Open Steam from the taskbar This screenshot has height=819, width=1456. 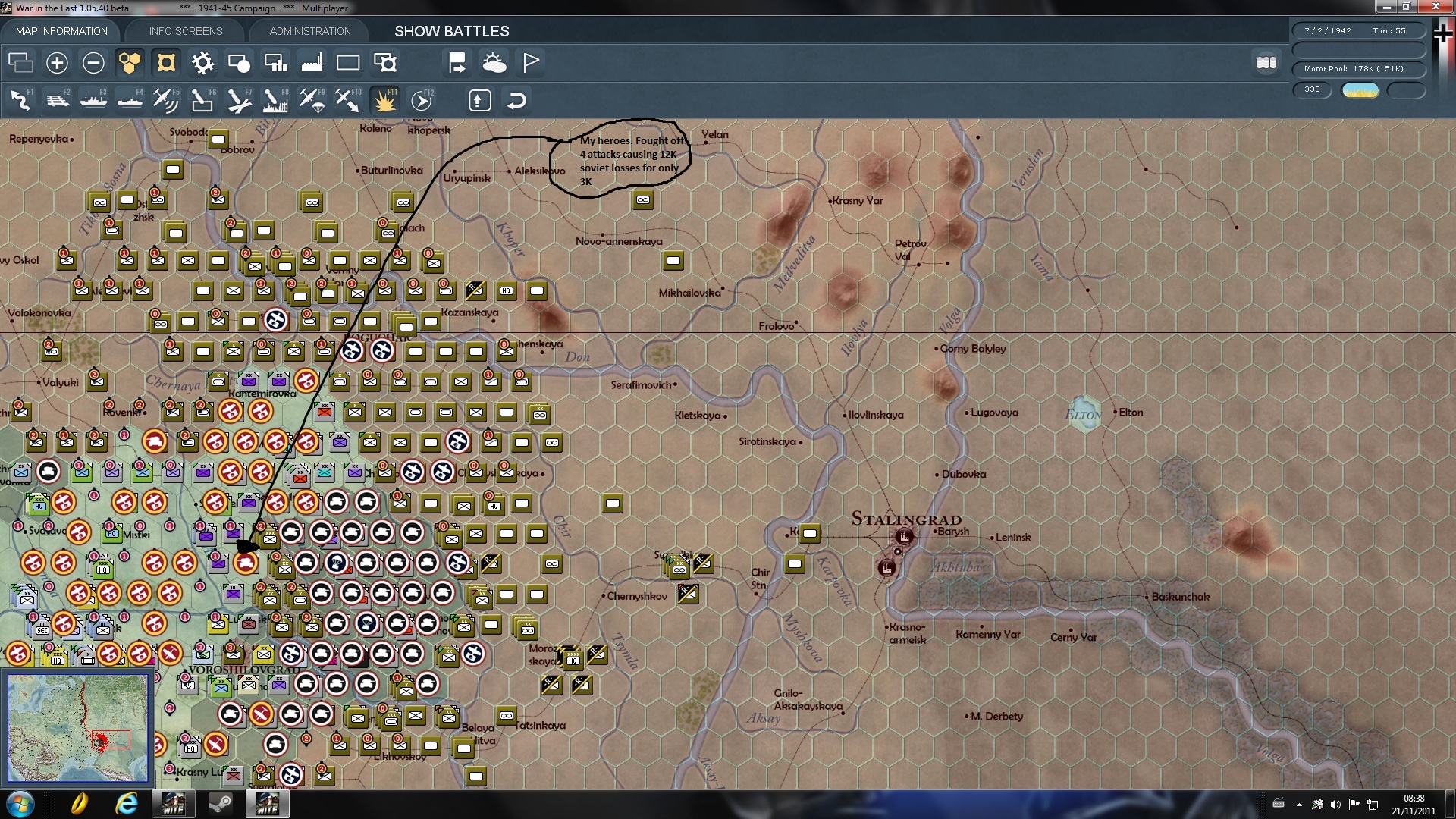(221, 804)
